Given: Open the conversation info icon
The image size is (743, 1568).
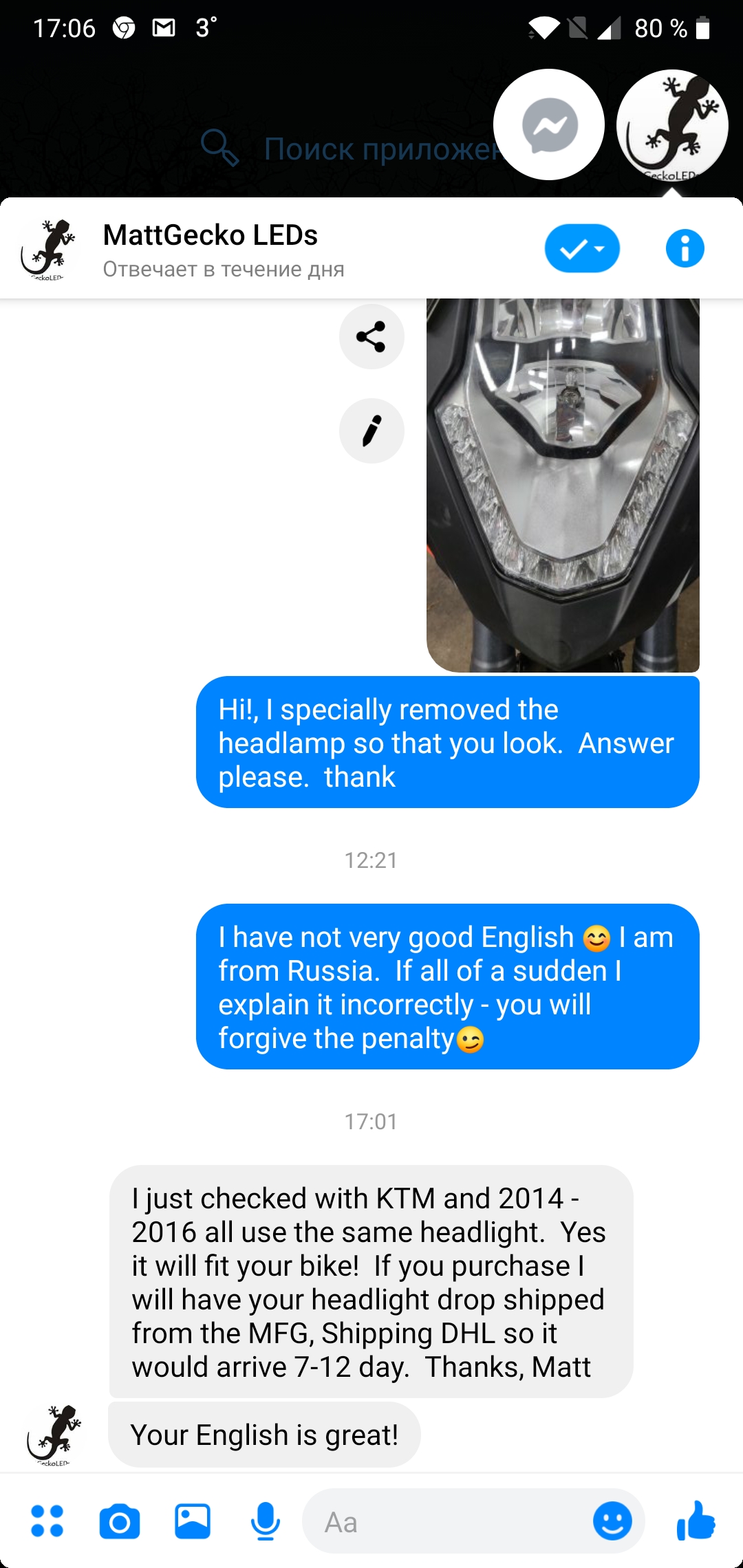Looking at the screenshot, I should (685, 248).
